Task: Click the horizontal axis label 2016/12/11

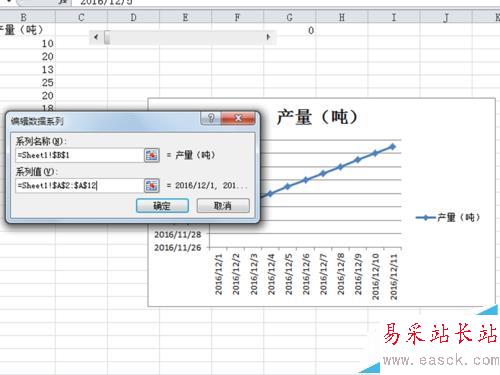Action: pos(393,276)
